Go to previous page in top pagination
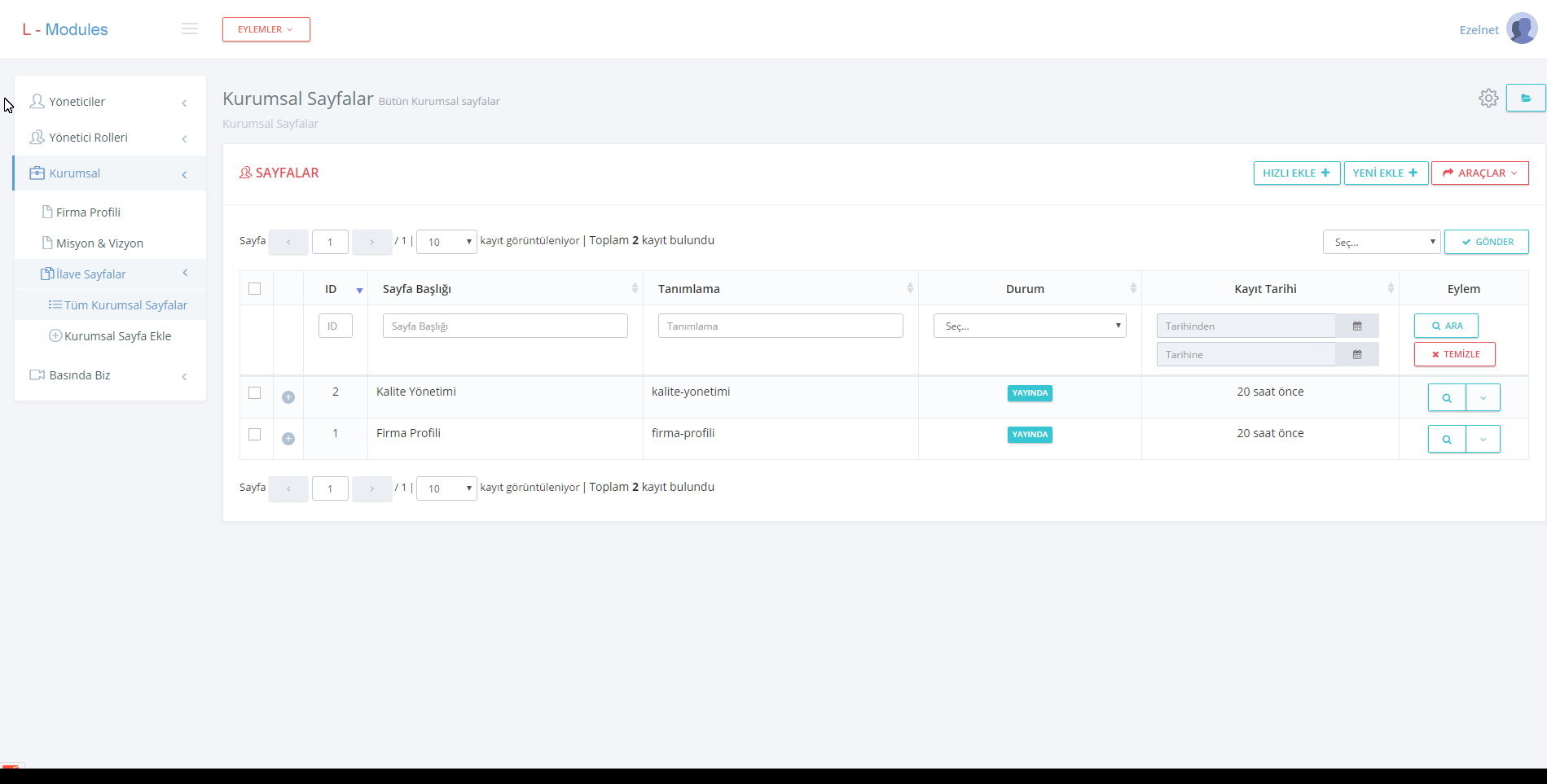 tap(288, 242)
